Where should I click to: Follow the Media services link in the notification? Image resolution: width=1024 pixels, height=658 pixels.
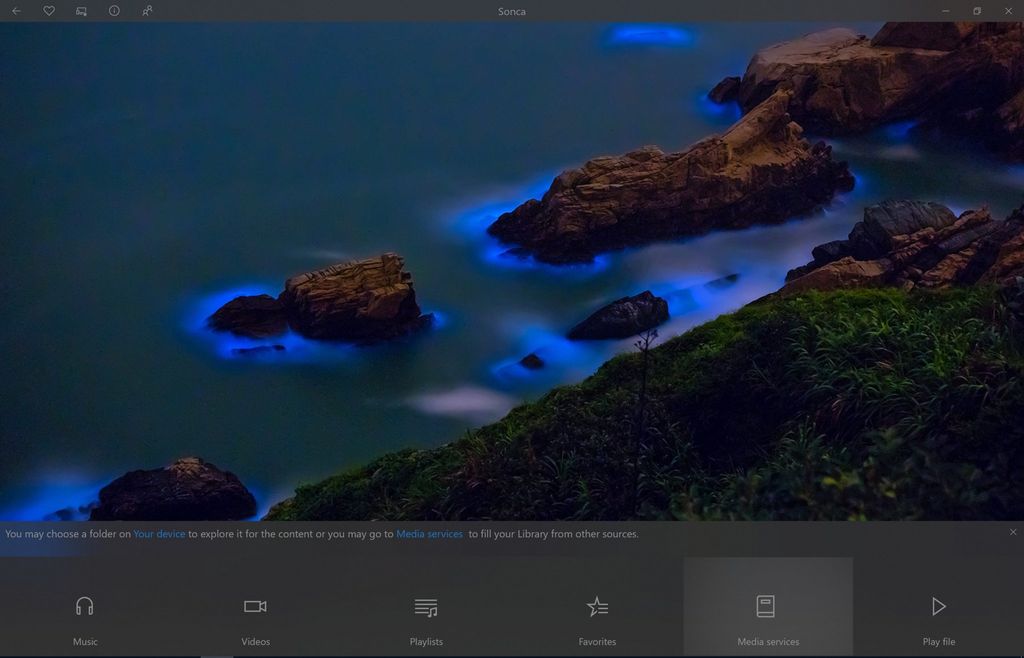(429, 533)
